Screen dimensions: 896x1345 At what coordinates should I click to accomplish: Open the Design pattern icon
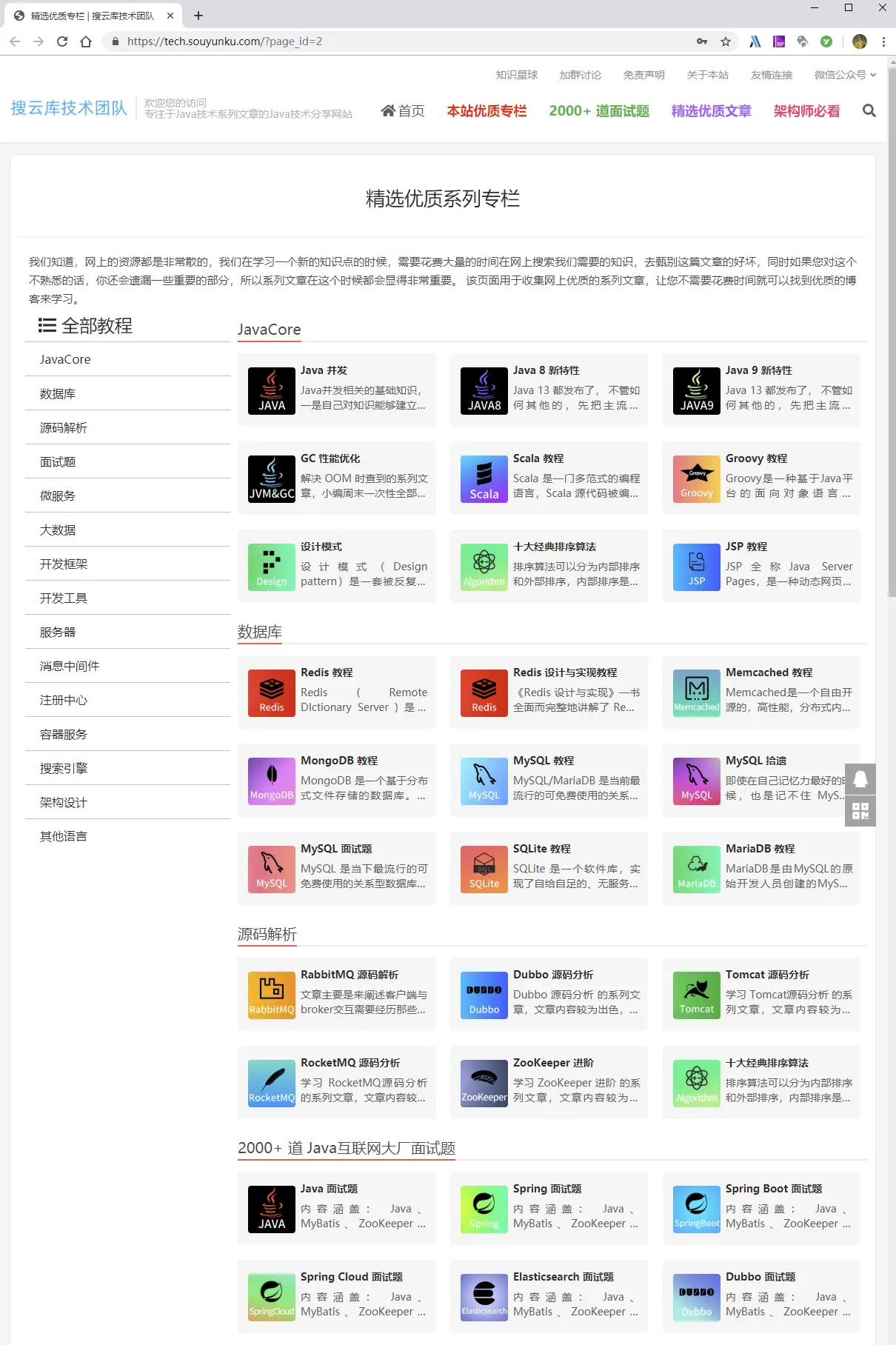(272, 567)
